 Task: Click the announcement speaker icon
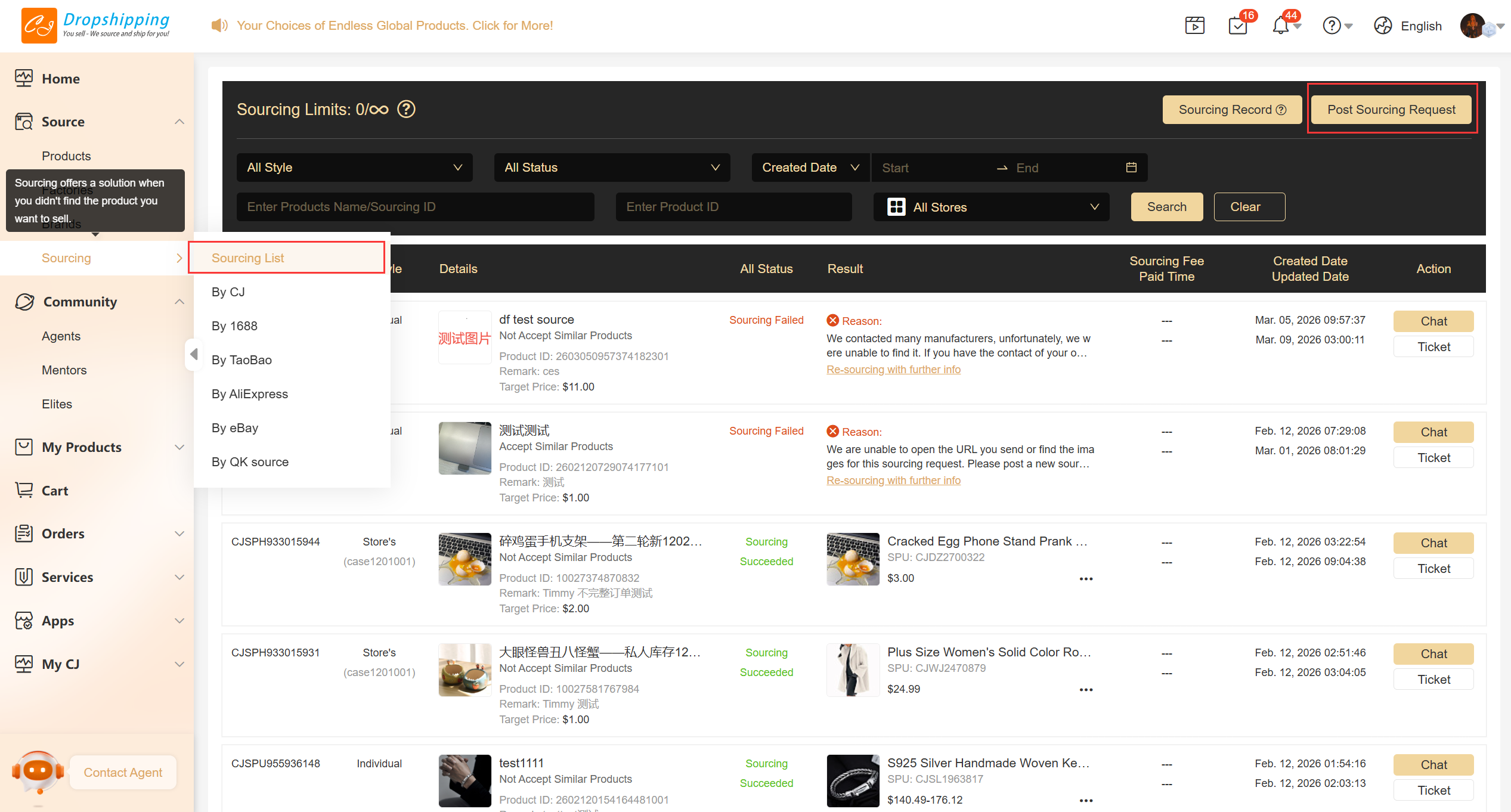click(x=219, y=26)
